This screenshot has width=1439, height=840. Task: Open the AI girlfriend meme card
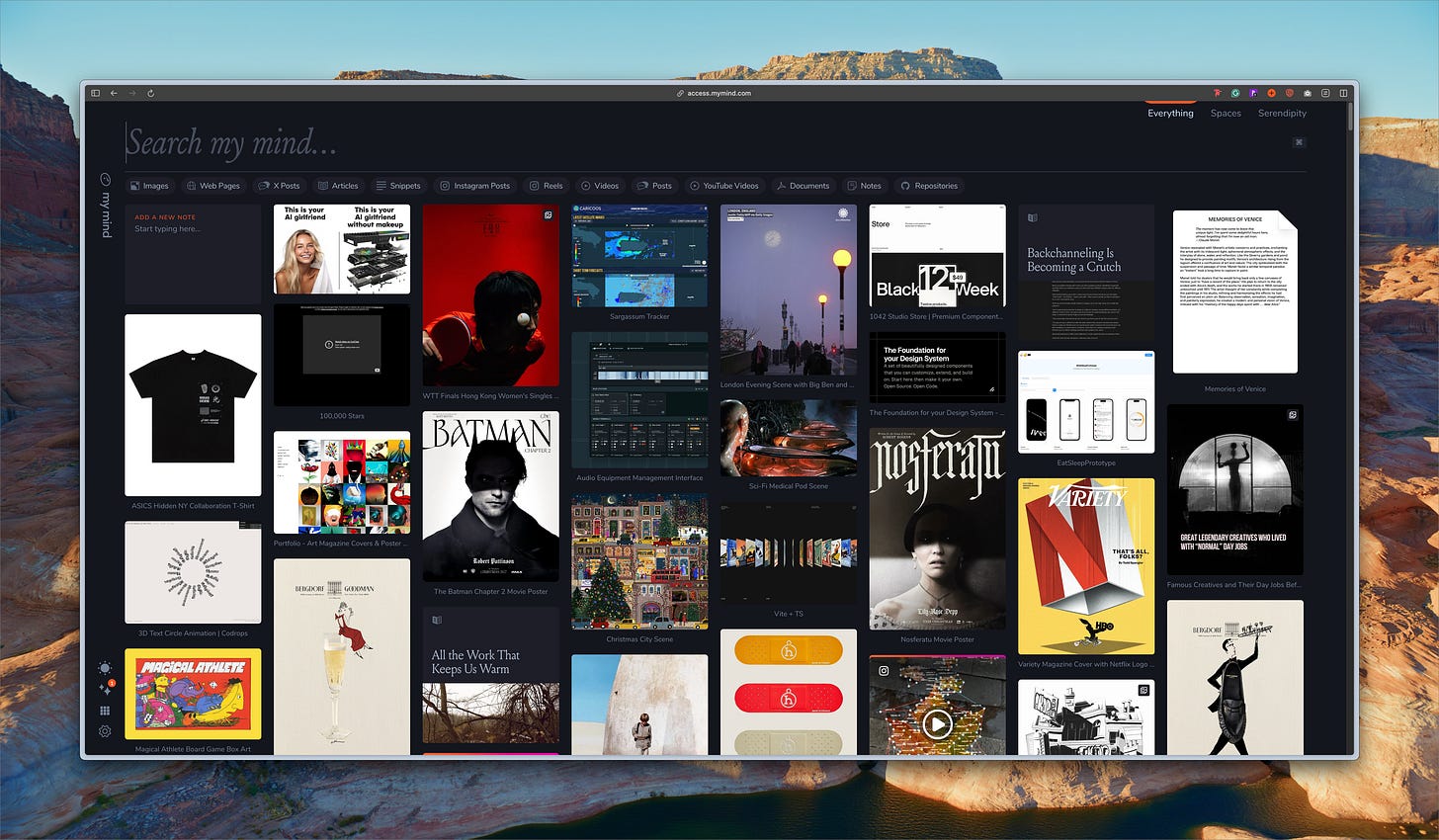click(342, 249)
